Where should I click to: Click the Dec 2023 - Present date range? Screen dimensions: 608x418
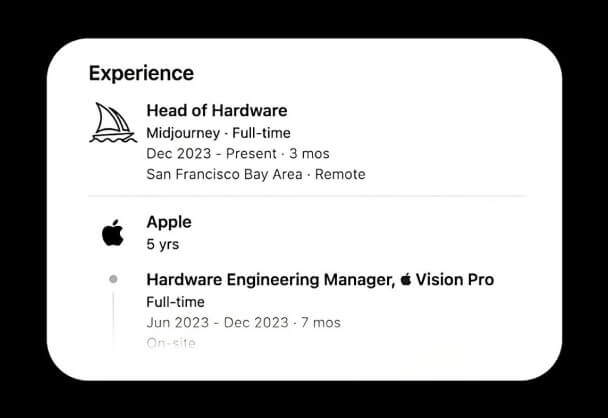pyautogui.click(x=210, y=153)
